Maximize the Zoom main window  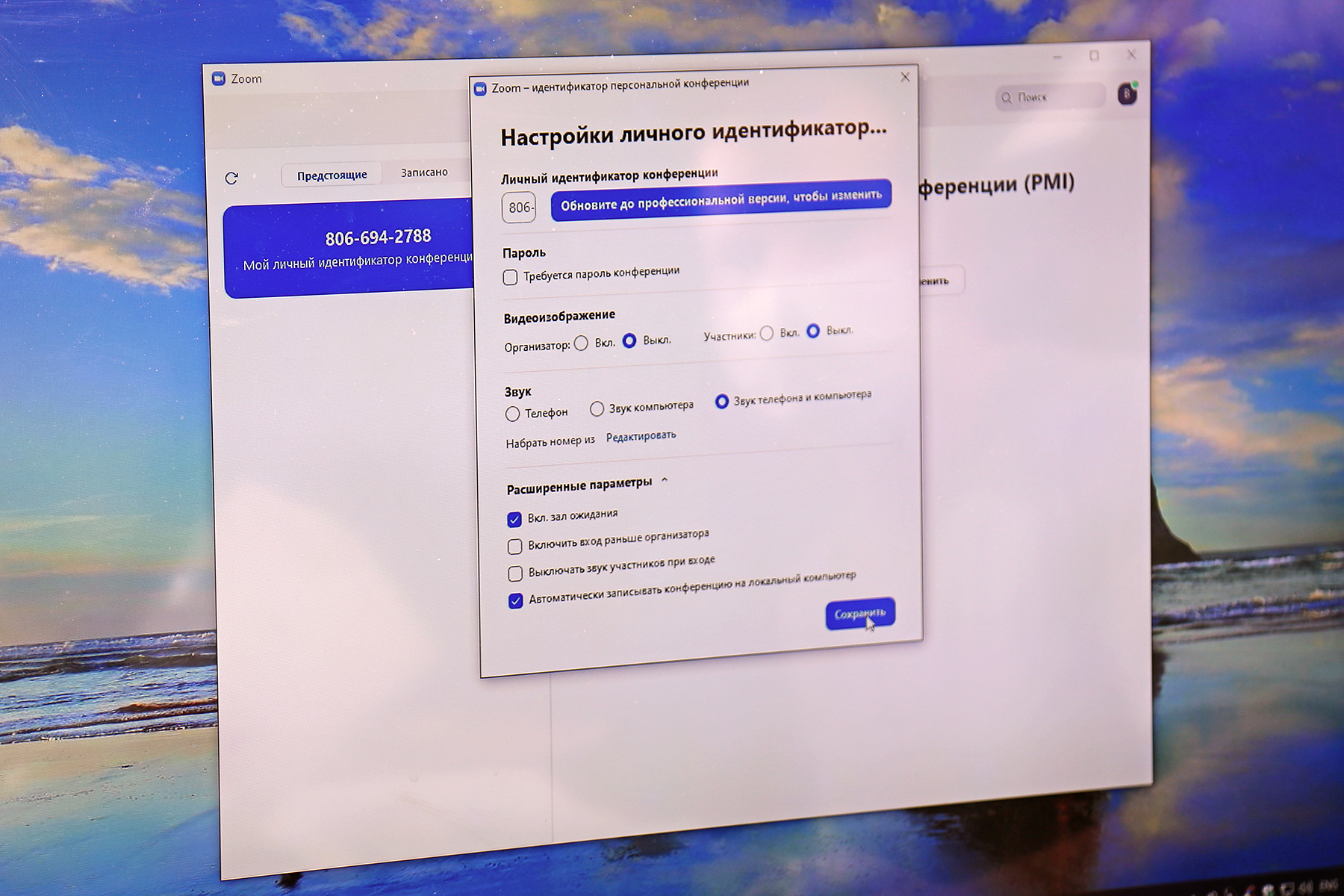pos(1094,56)
